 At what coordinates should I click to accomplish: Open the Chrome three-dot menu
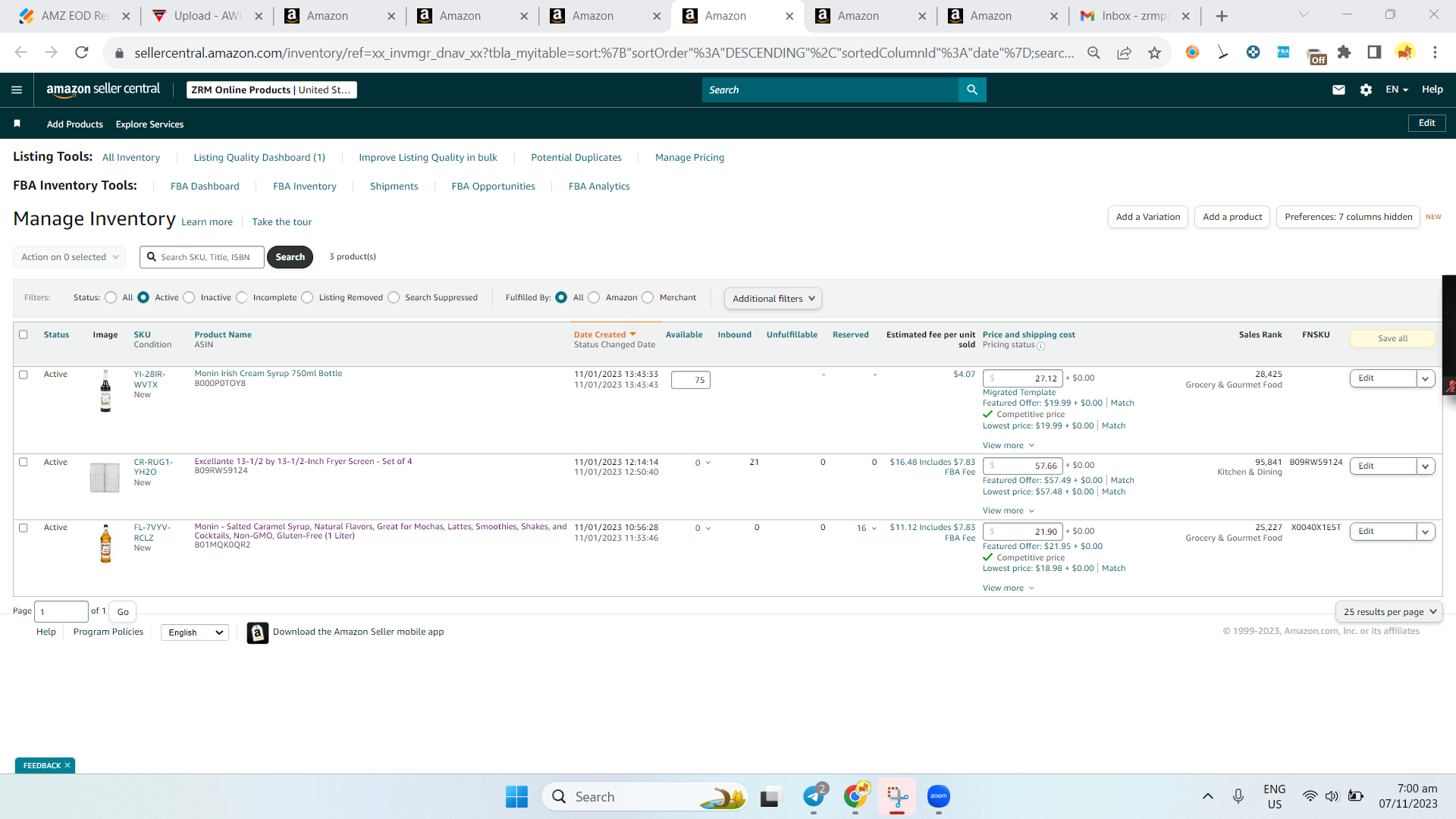pos(1435,52)
